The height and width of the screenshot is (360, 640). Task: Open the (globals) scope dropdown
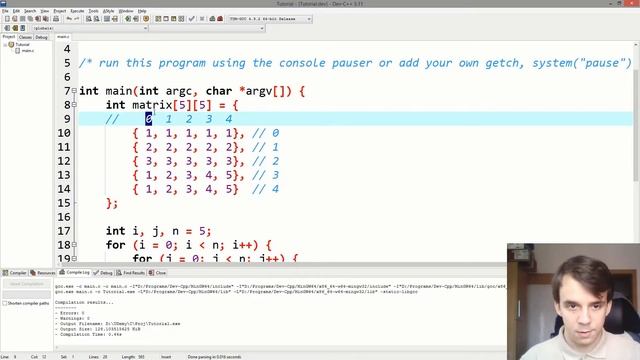145,28
